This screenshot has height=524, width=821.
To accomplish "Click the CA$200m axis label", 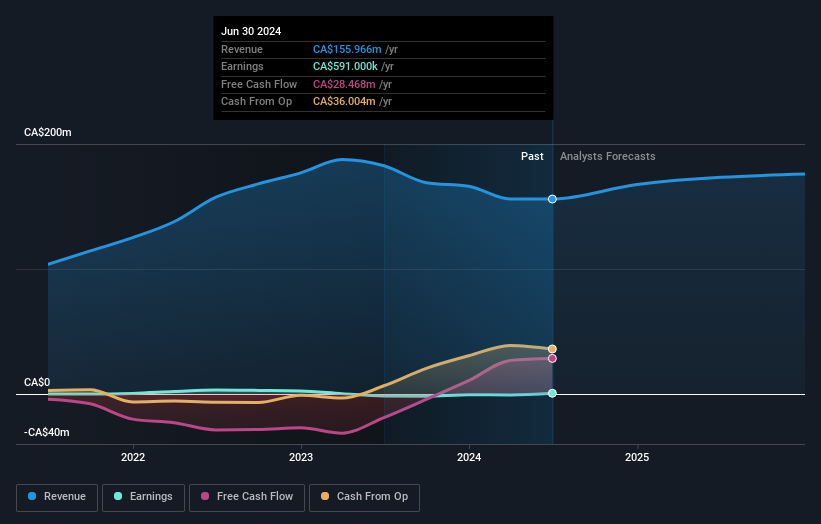I will tap(48, 132).
